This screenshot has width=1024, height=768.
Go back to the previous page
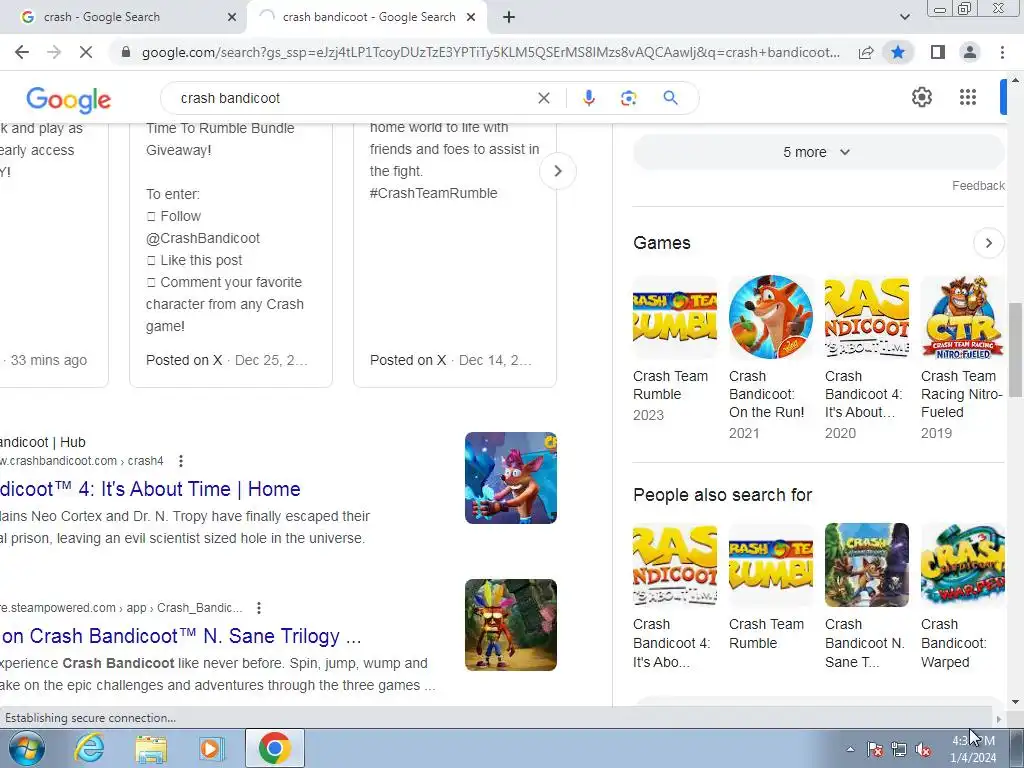coord(22,52)
